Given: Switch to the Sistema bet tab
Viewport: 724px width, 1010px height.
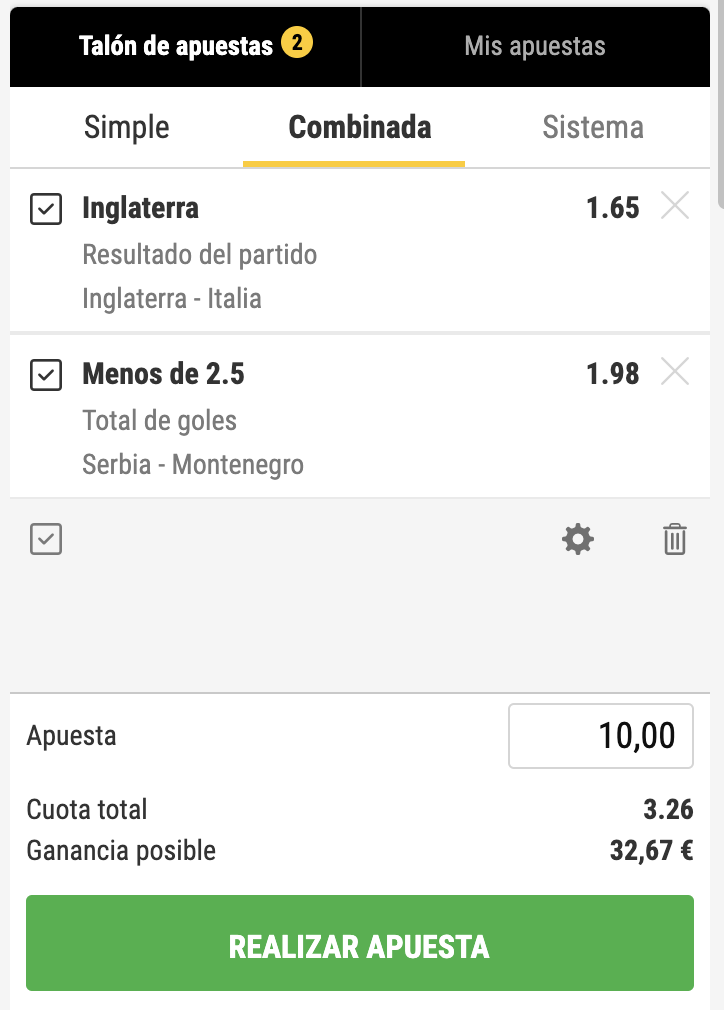Looking at the screenshot, I should [x=593, y=128].
